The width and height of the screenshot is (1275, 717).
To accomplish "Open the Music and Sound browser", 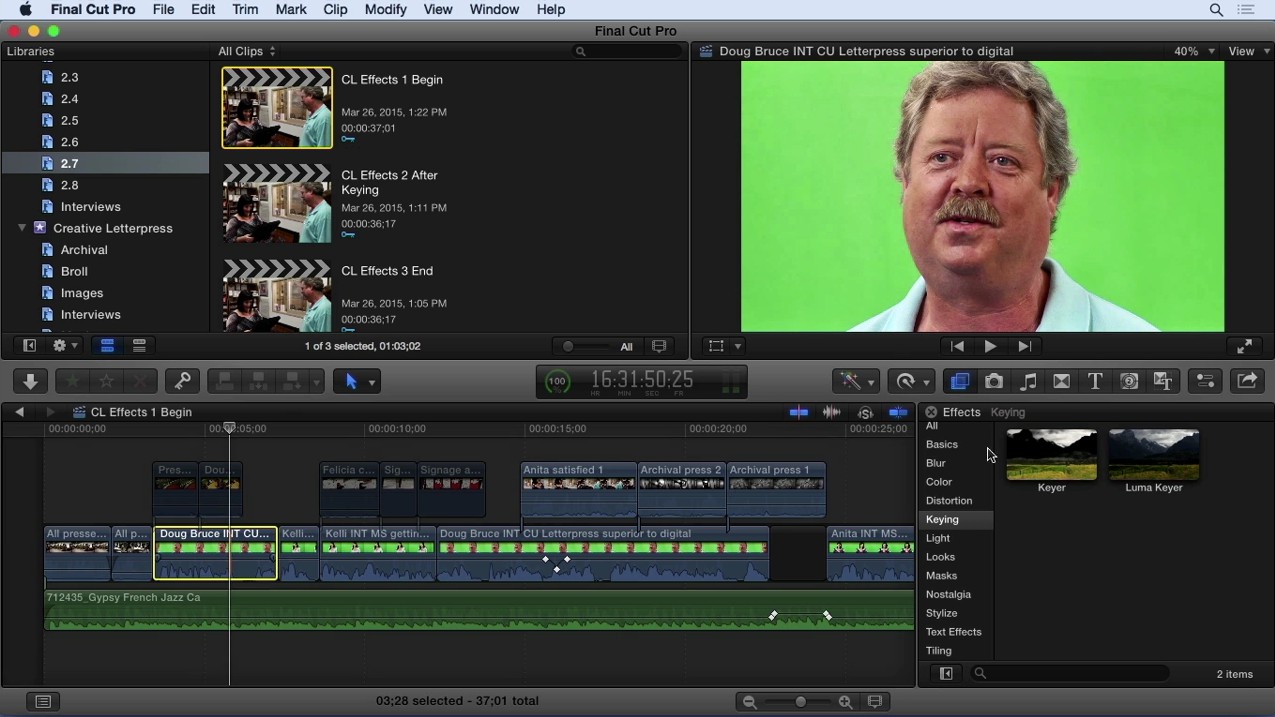I will pos(1028,381).
